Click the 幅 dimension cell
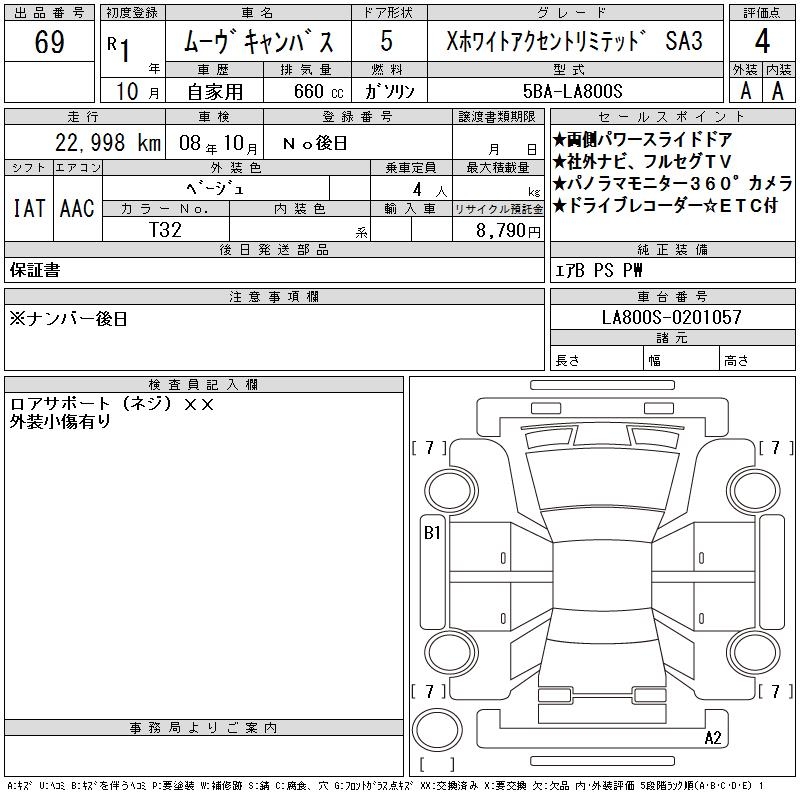 (681, 360)
